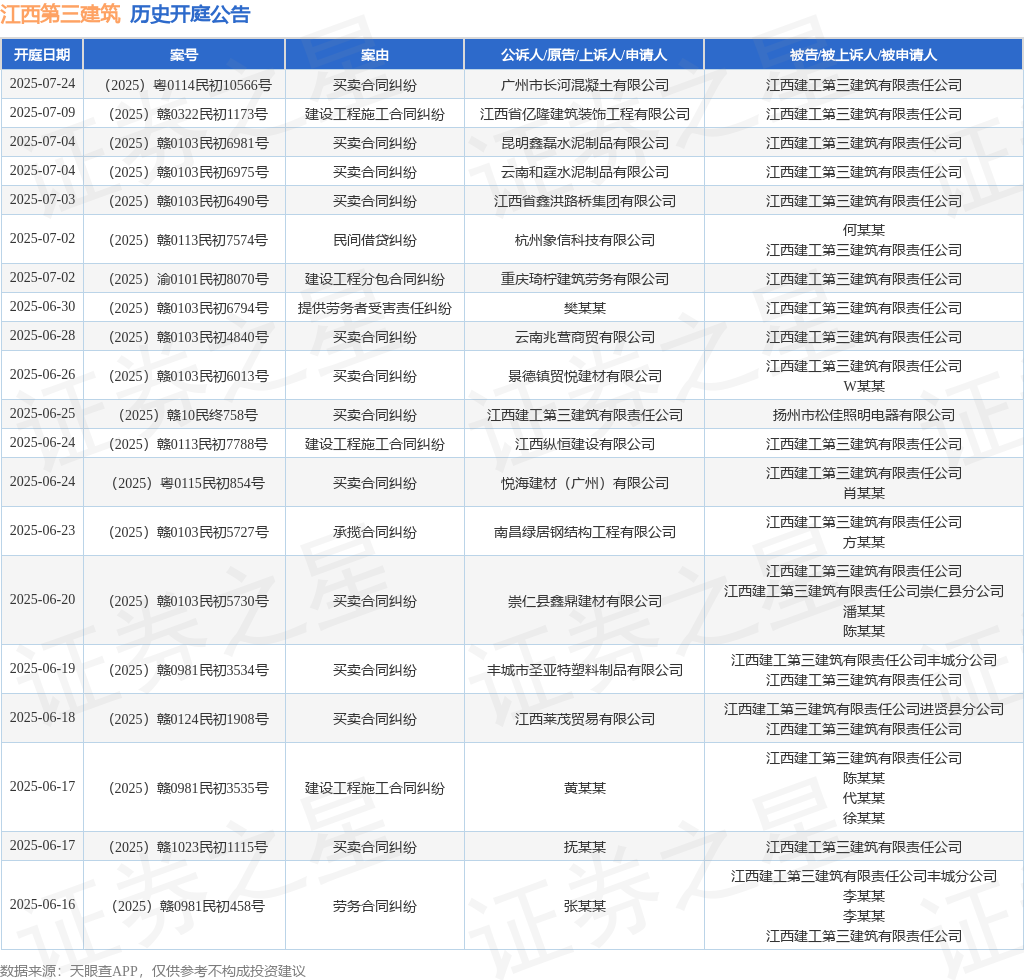Select date cell 2025-06-19
The image size is (1024, 980).
(42, 668)
